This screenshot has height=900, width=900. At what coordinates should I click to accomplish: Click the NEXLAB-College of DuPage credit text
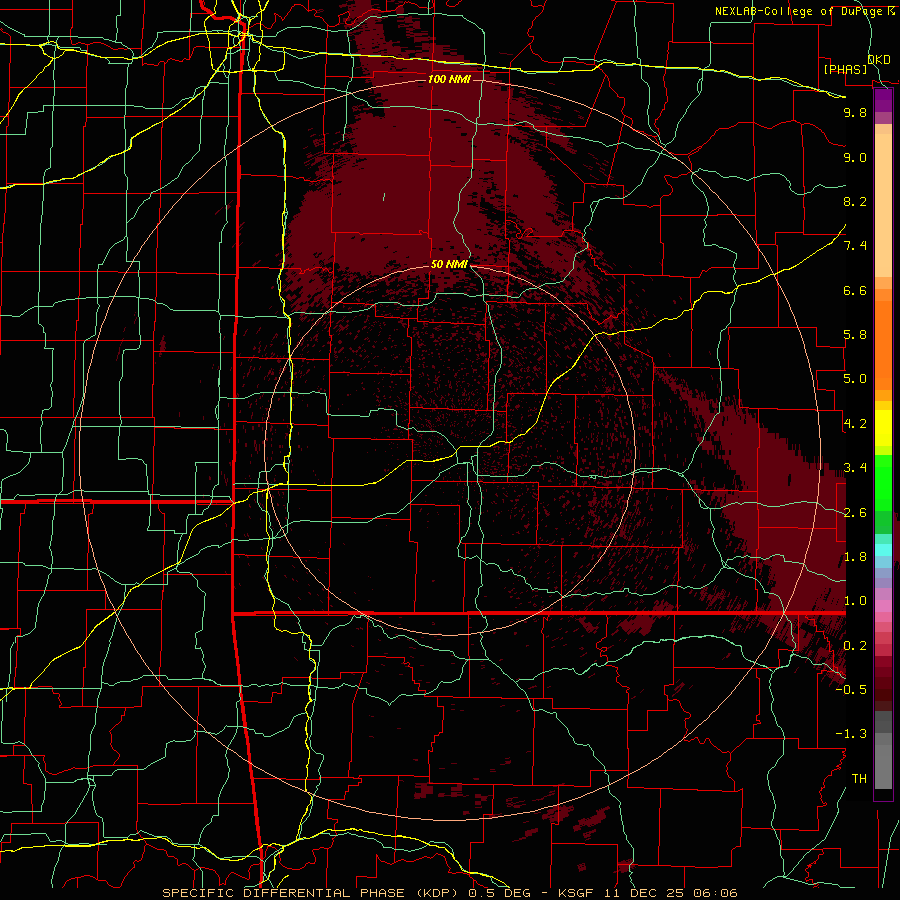(x=798, y=11)
